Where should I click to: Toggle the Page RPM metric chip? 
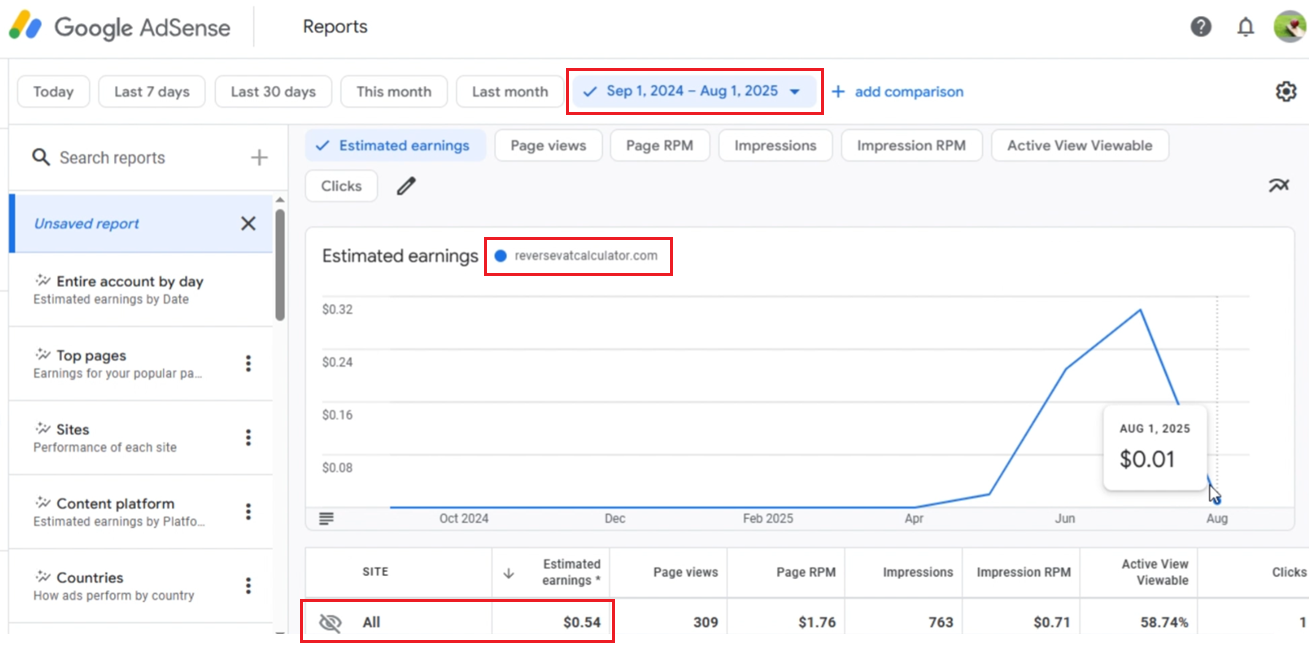659,145
